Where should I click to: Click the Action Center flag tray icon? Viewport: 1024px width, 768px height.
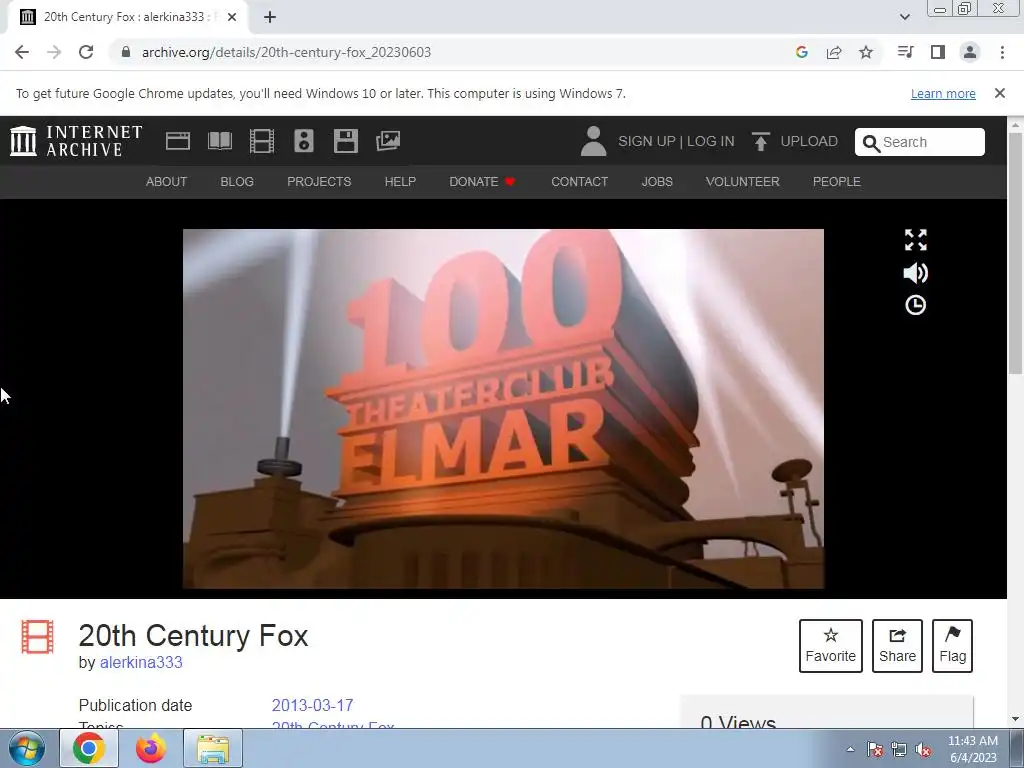tap(875, 750)
